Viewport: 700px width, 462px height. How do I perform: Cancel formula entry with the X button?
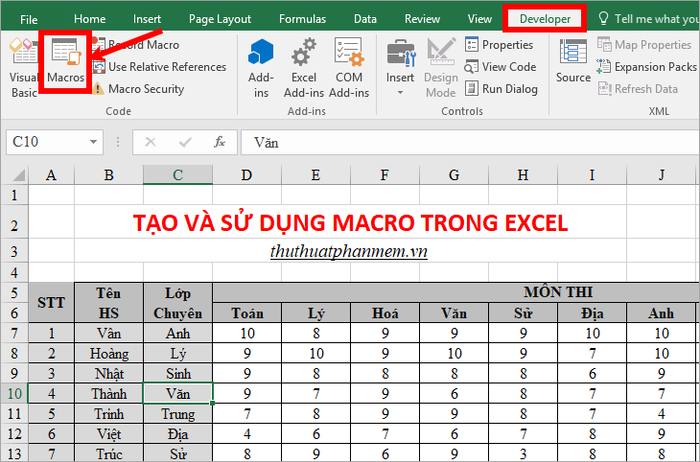(150, 142)
